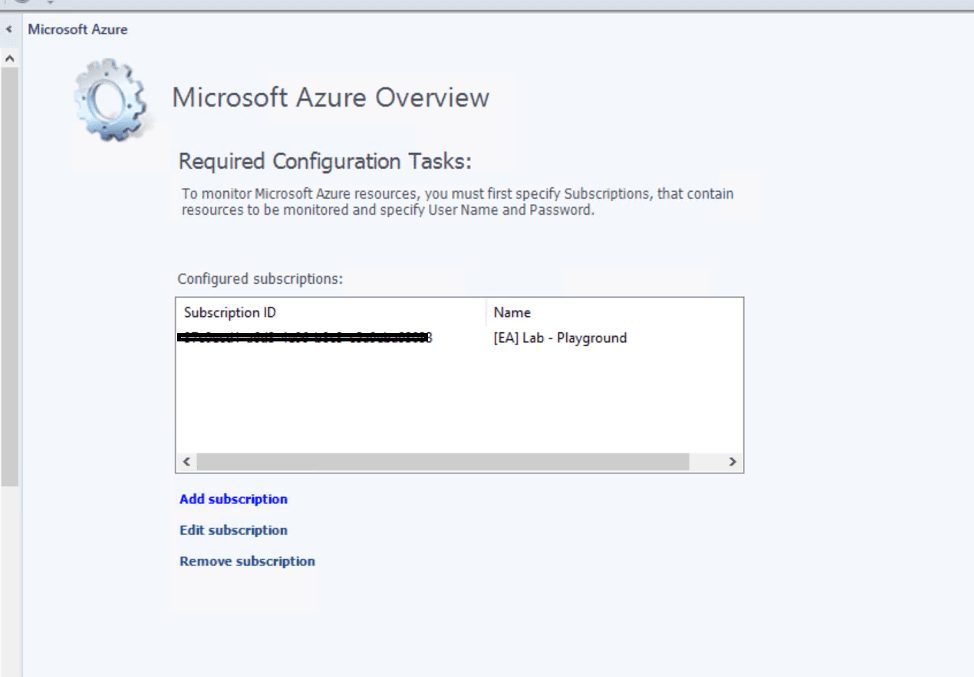Open the Edit subscription link
The image size is (974, 677).
233,530
